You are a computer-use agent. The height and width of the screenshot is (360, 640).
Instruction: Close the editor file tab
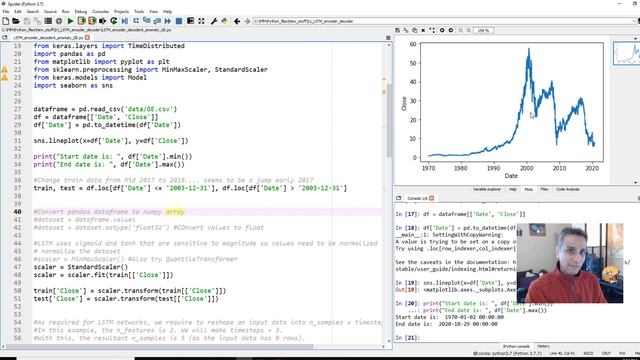87,38
